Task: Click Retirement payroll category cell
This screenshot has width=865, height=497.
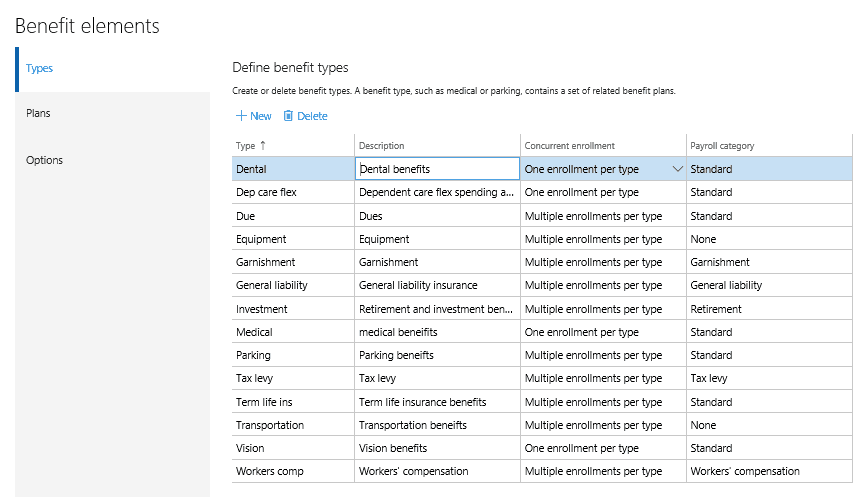Action: click(x=770, y=309)
